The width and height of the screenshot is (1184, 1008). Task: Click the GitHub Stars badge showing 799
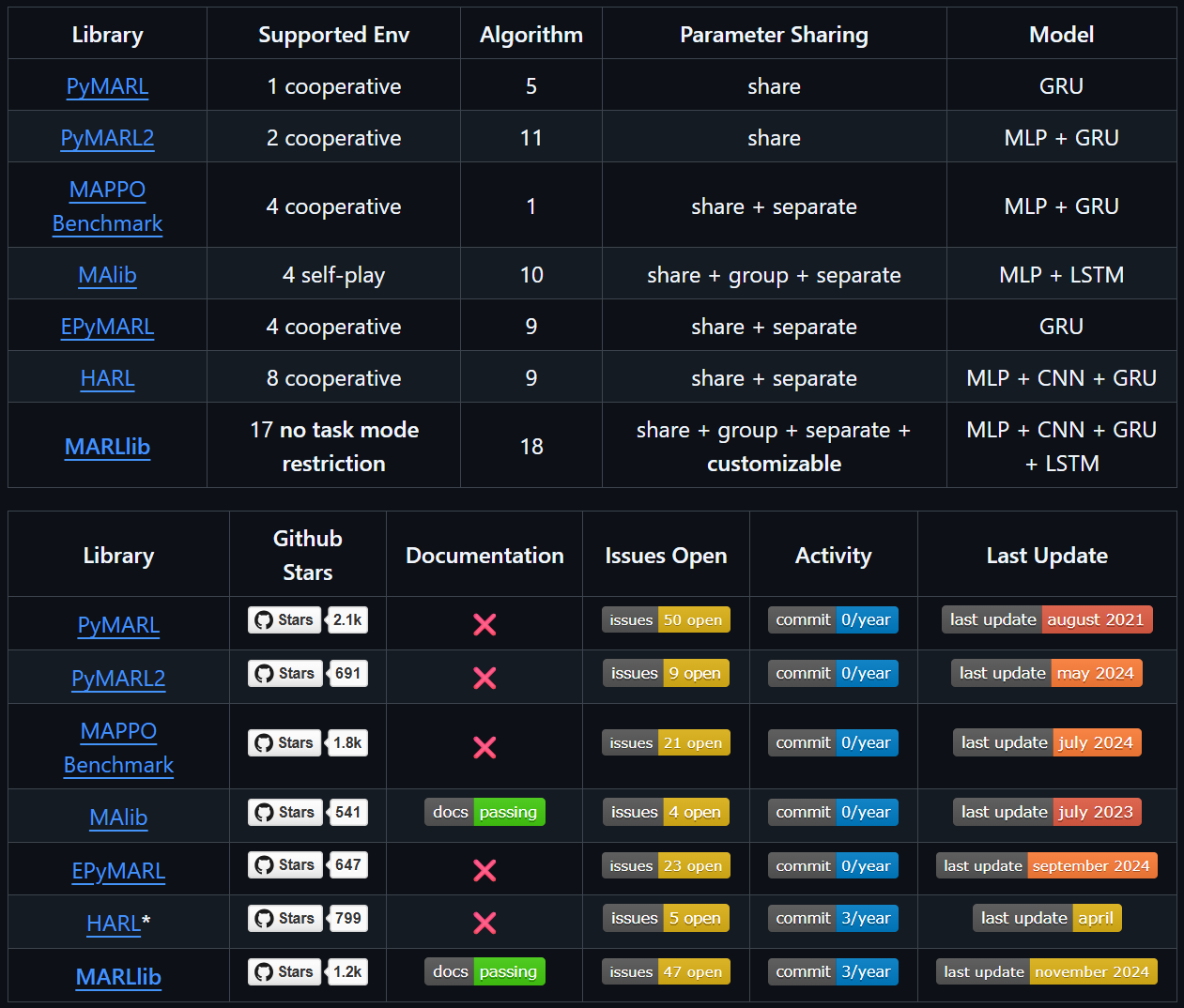[308, 918]
